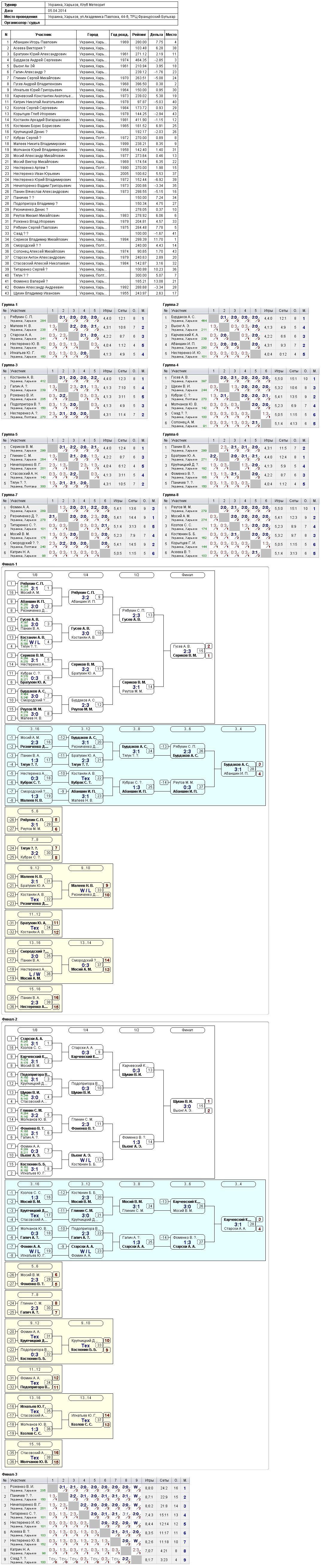
Task: Select participant 'Нечепоренко Вадим Григорьевич'
Action: pos(41,186)
